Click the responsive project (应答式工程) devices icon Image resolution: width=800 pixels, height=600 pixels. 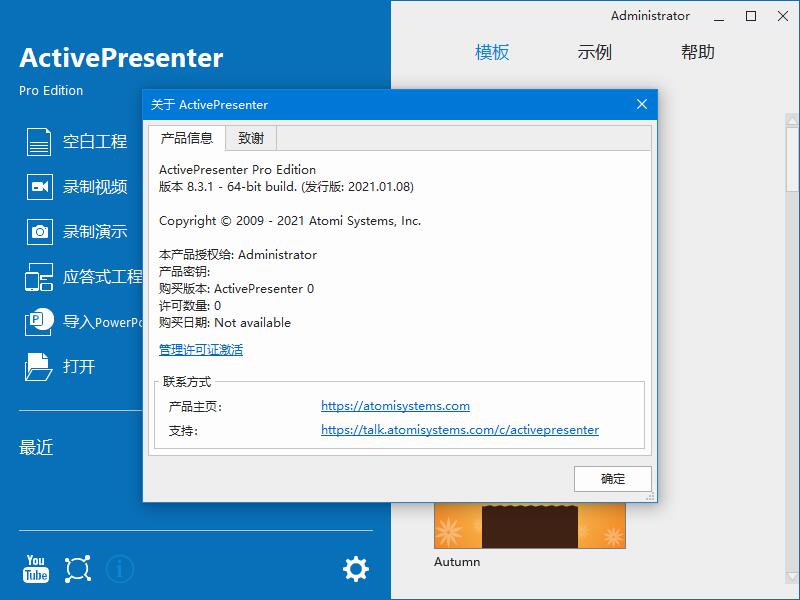coord(39,277)
